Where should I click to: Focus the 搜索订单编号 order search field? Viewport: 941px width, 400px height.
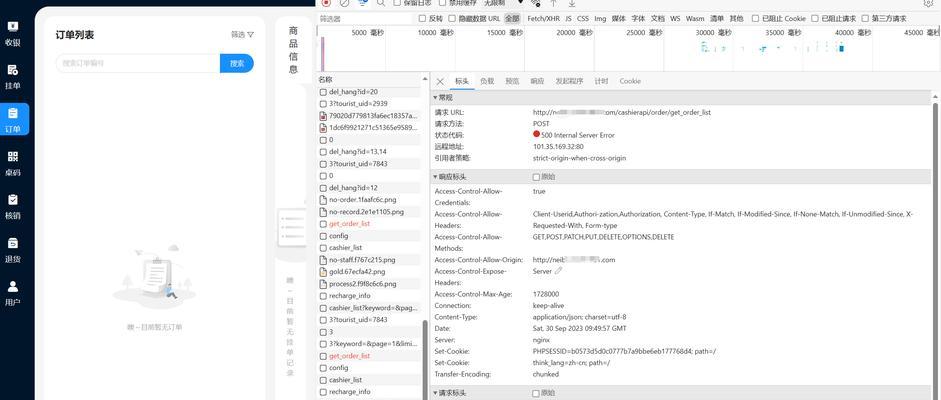point(138,63)
